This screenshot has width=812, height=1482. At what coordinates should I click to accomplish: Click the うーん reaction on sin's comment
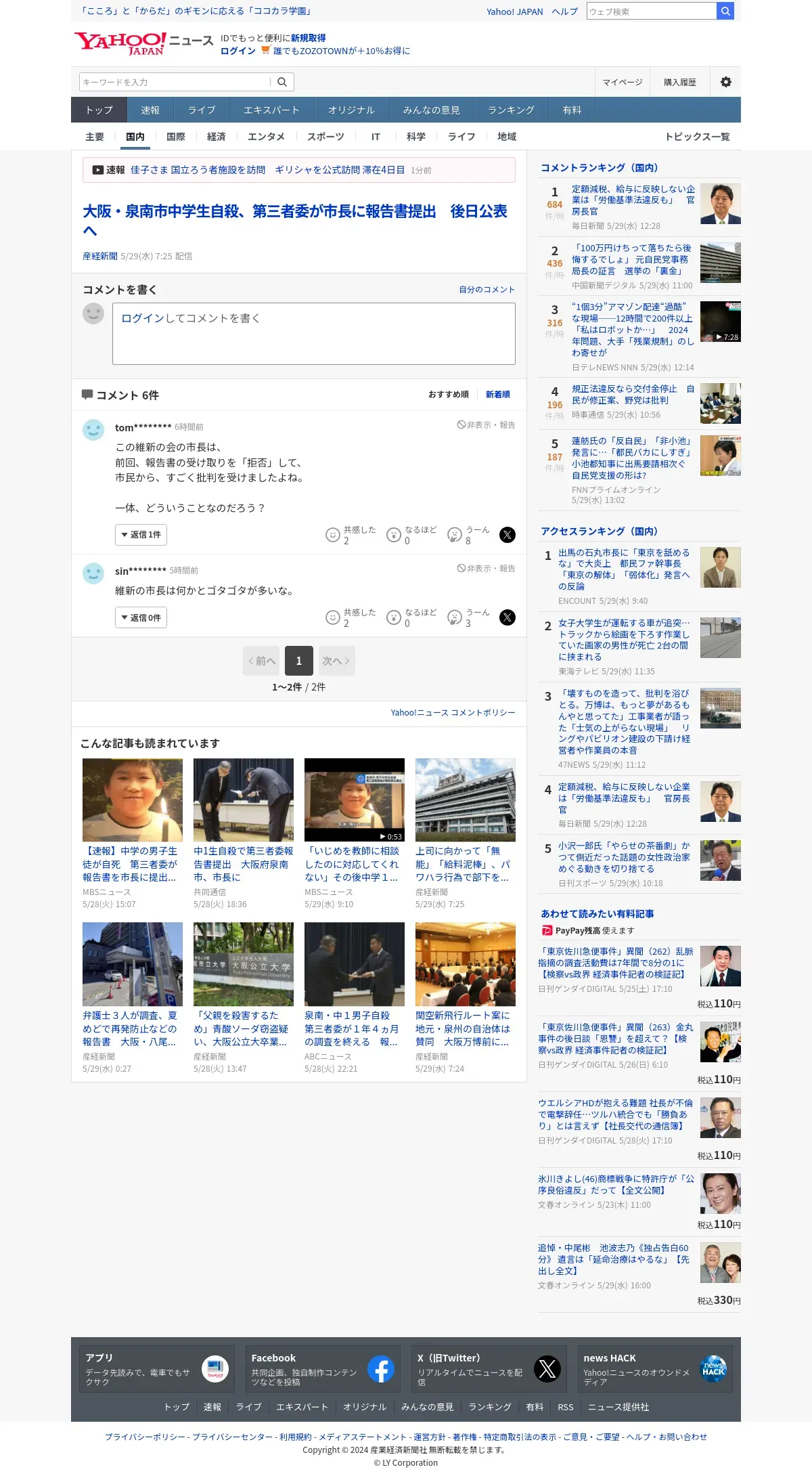click(x=469, y=617)
